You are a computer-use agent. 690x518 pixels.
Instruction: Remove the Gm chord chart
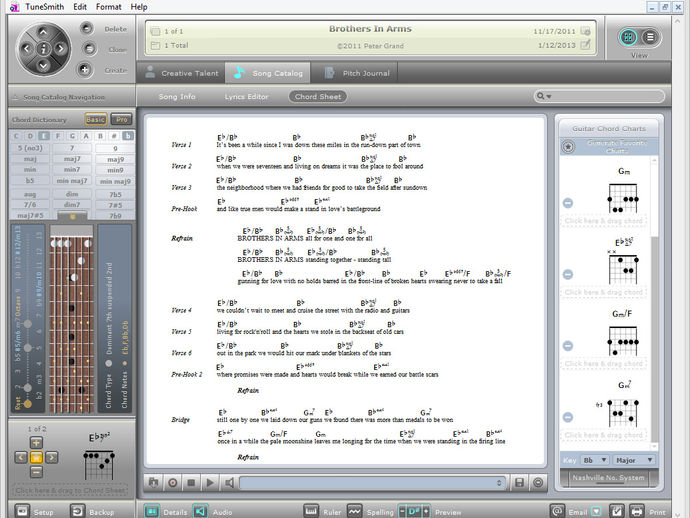(x=568, y=203)
